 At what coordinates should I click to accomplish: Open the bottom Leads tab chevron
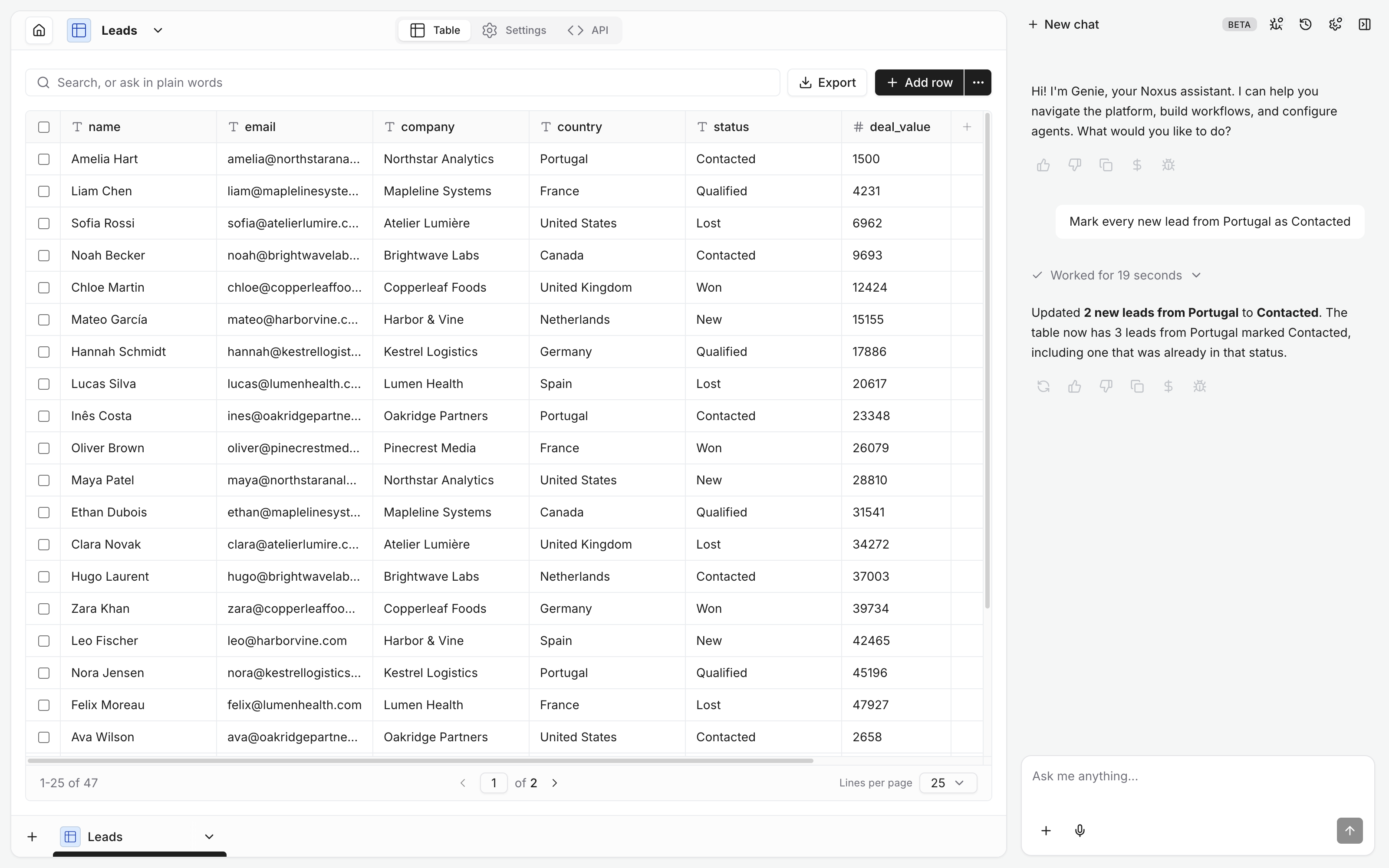(x=209, y=837)
